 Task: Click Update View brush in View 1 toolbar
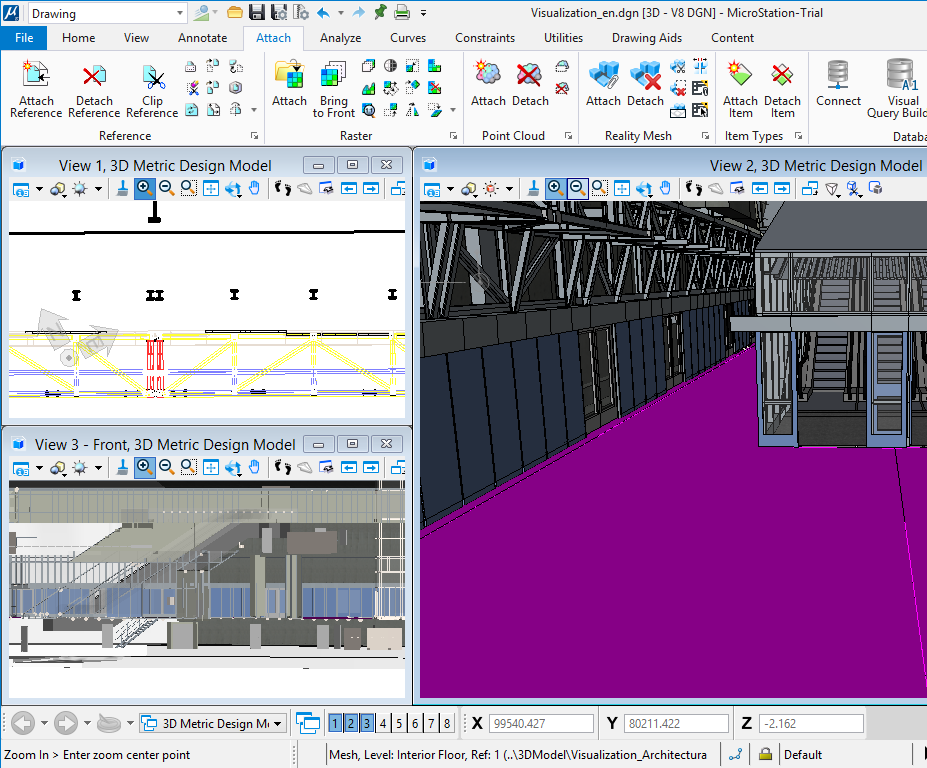click(122, 189)
